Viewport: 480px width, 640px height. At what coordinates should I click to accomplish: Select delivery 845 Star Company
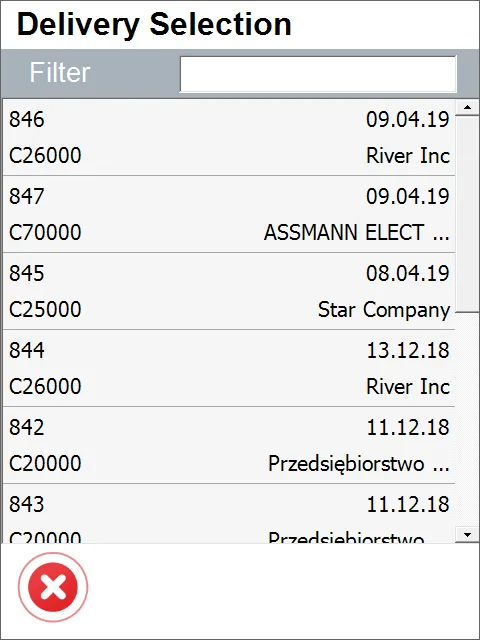(229, 291)
